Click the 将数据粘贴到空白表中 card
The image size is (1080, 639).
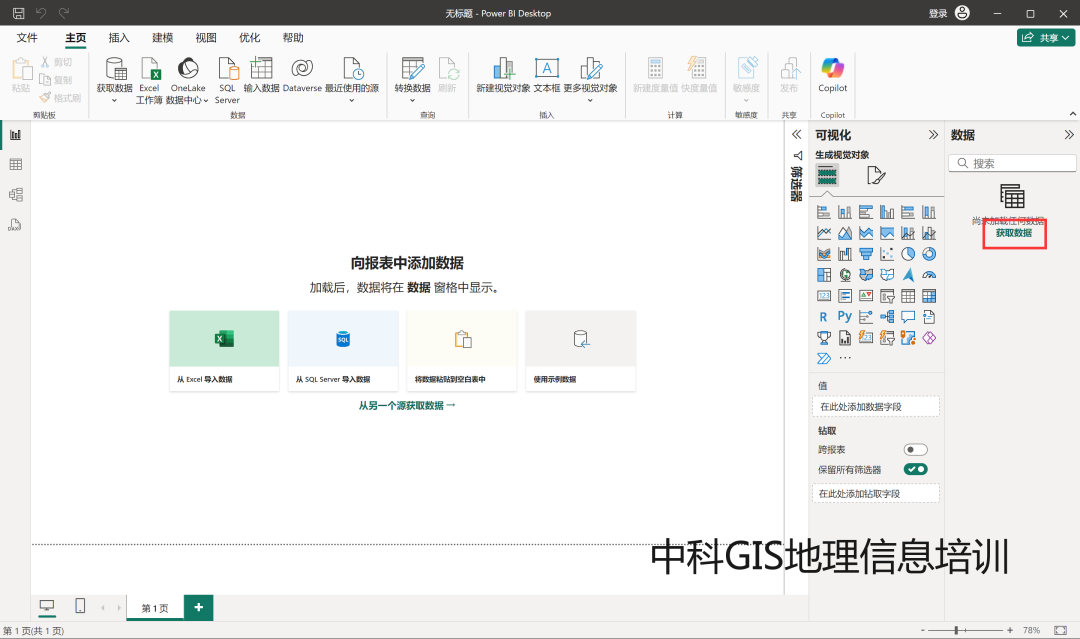[x=461, y=350]
